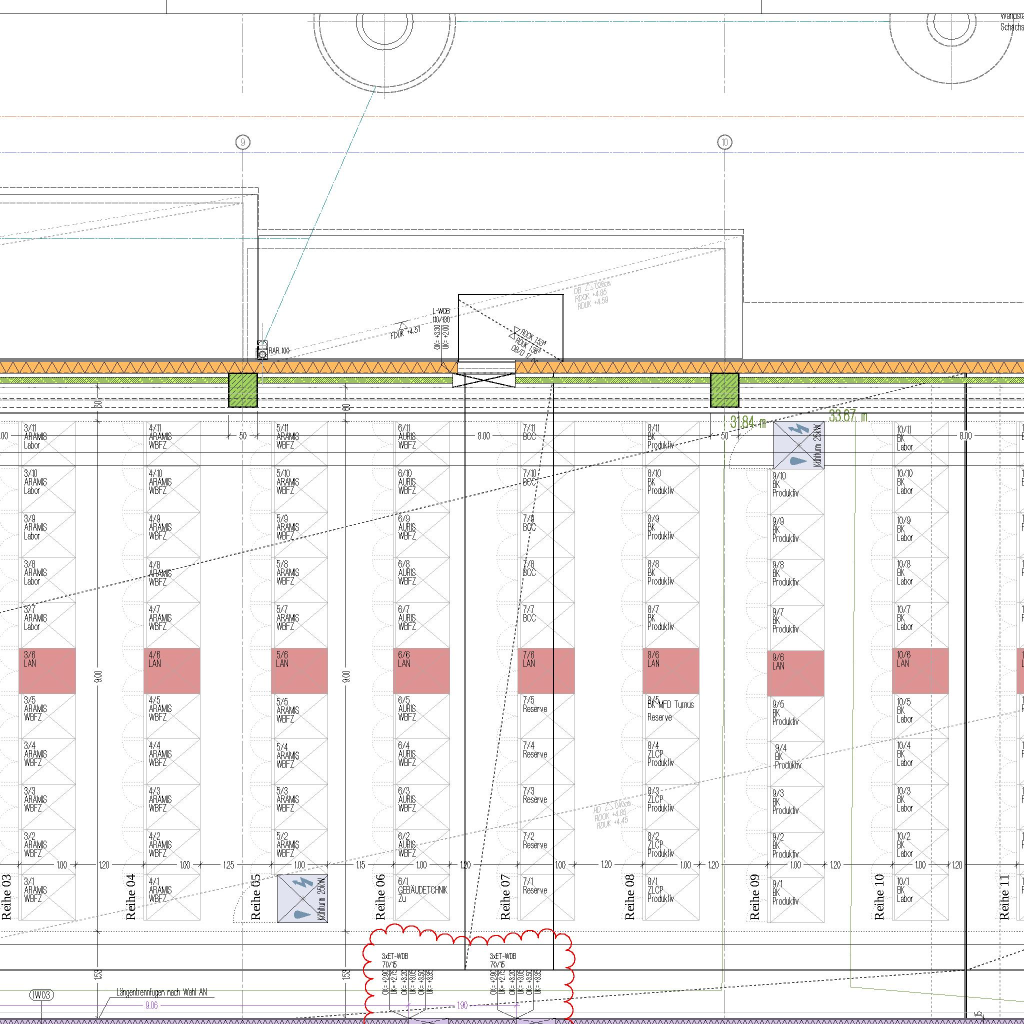1024x1024 pixels.
Task: Click the IW03 wall tag
Action: click(x=41, y=995)
